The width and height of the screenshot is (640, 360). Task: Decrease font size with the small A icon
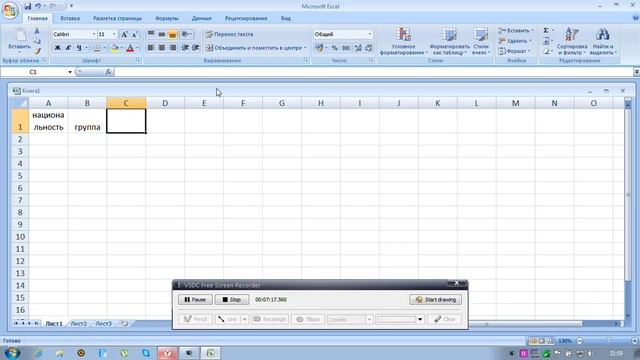[x=134, y=35]
